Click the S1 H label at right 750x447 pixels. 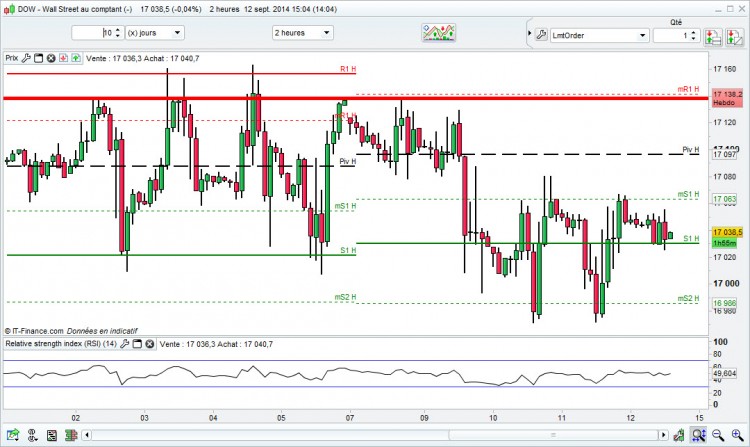691,239
